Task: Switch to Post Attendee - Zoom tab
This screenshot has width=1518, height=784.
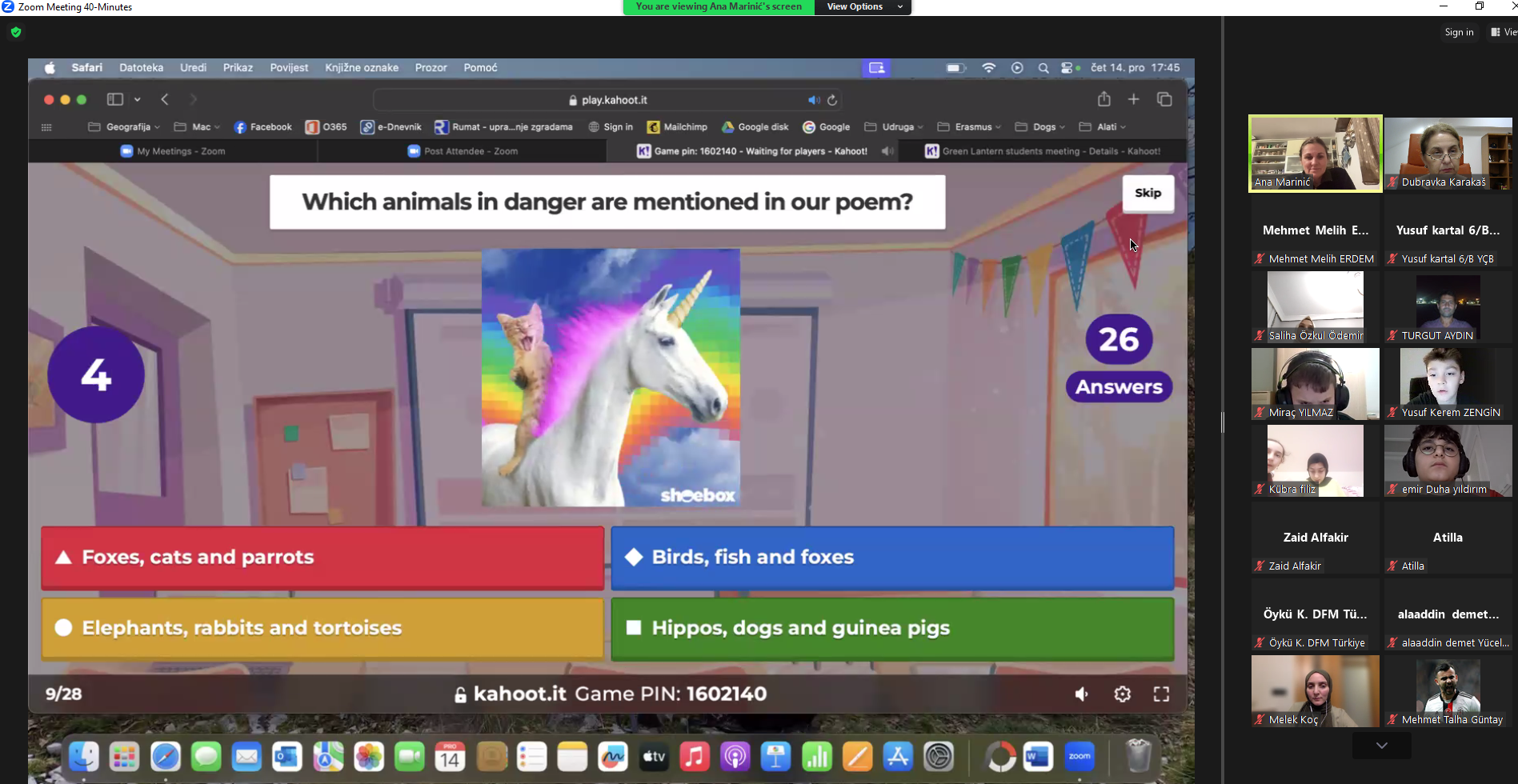Action: tap(463, 151)
